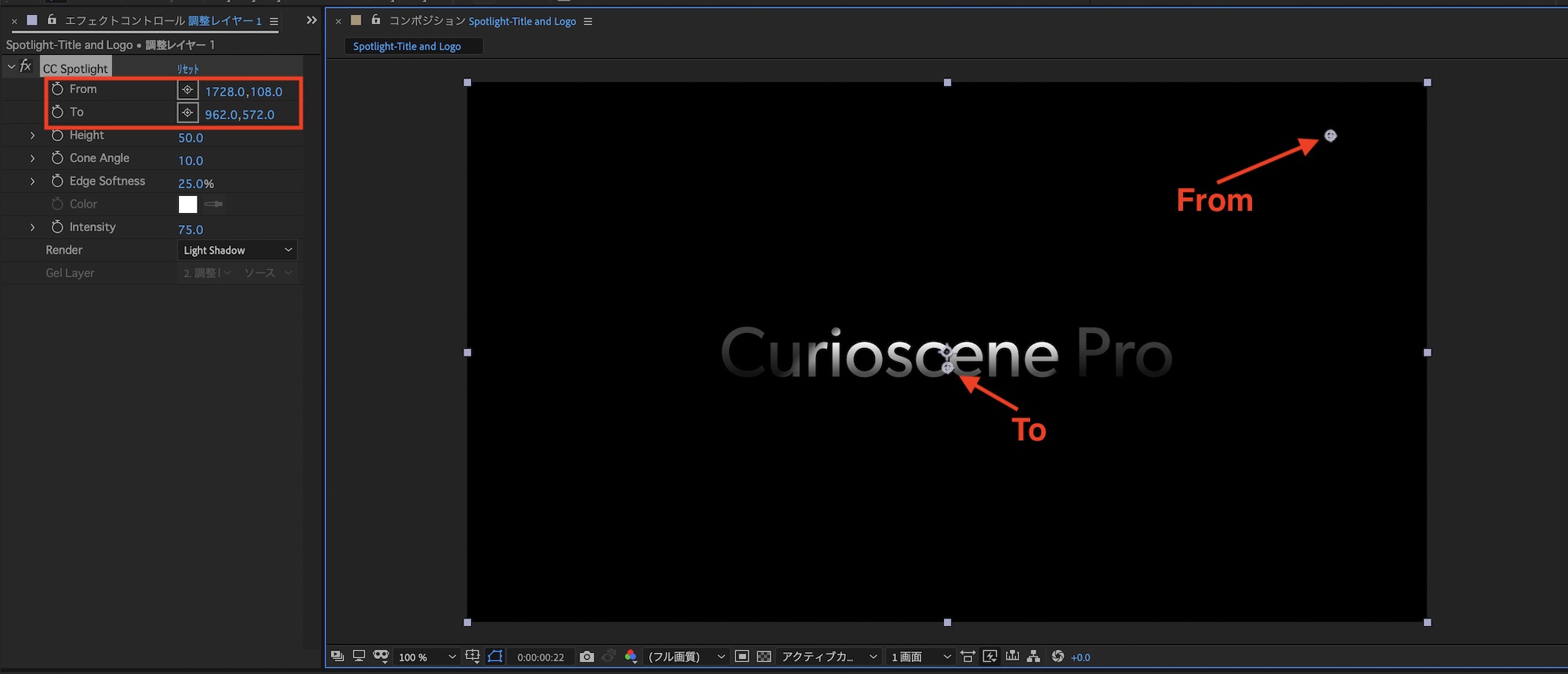Click the grid and guide options icon
Screen dimensions: 1568x674
click(472, 656)
